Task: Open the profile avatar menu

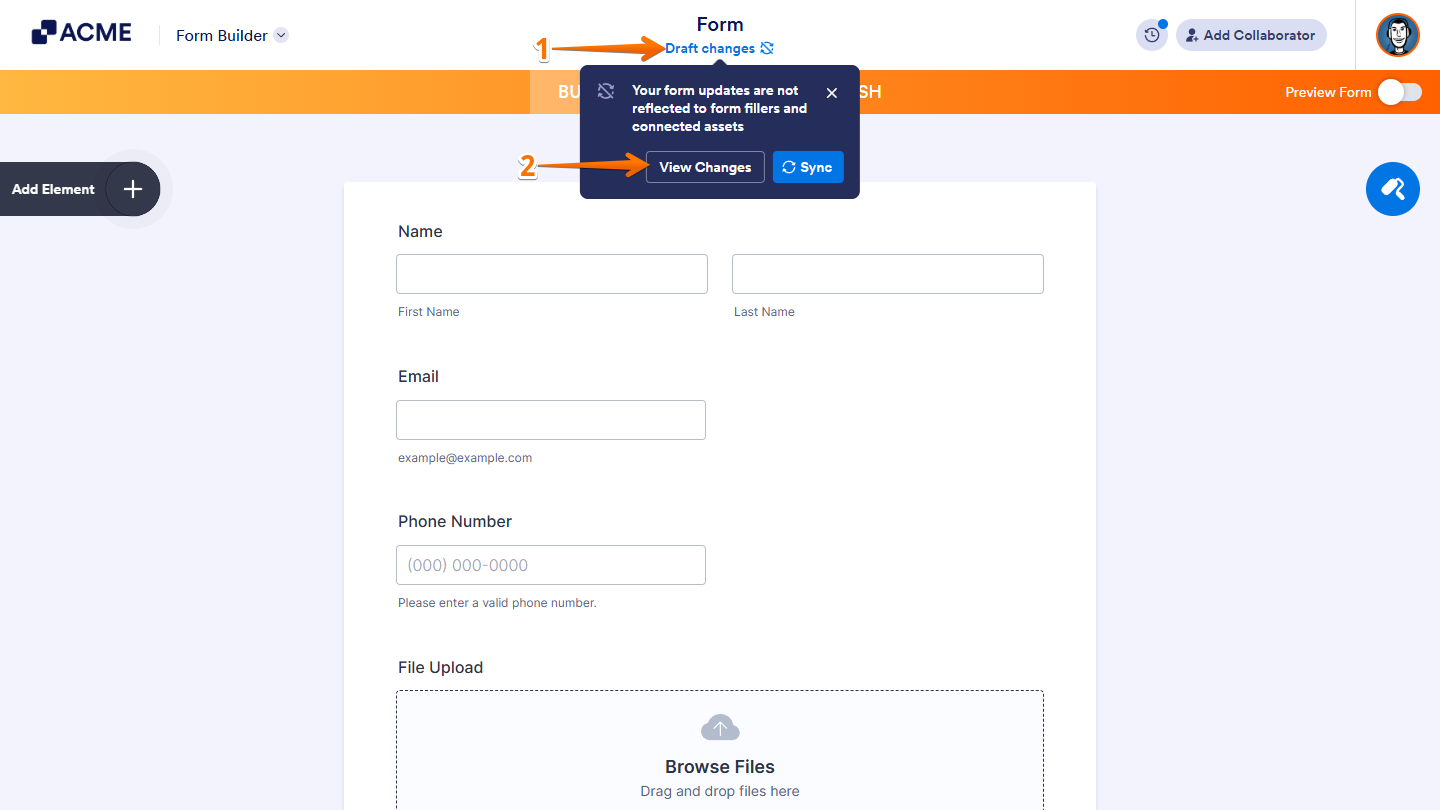Action: [x=1397, y=35]
